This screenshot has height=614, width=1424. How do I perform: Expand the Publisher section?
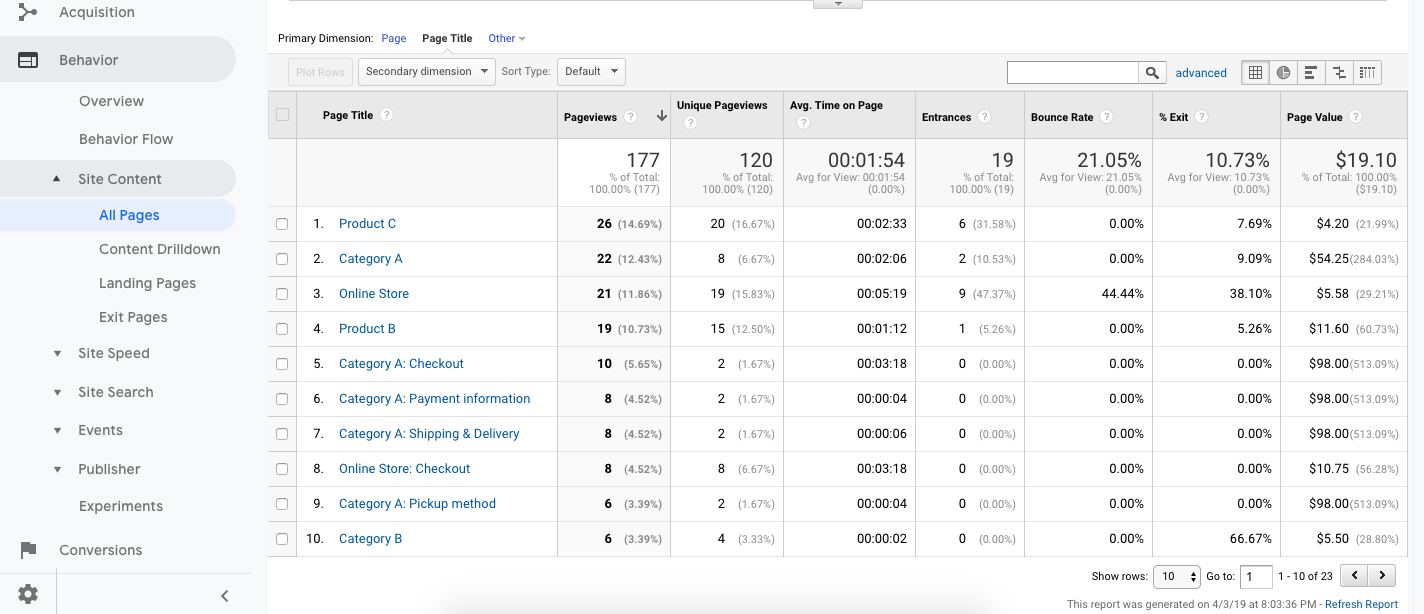coord(57,469)
